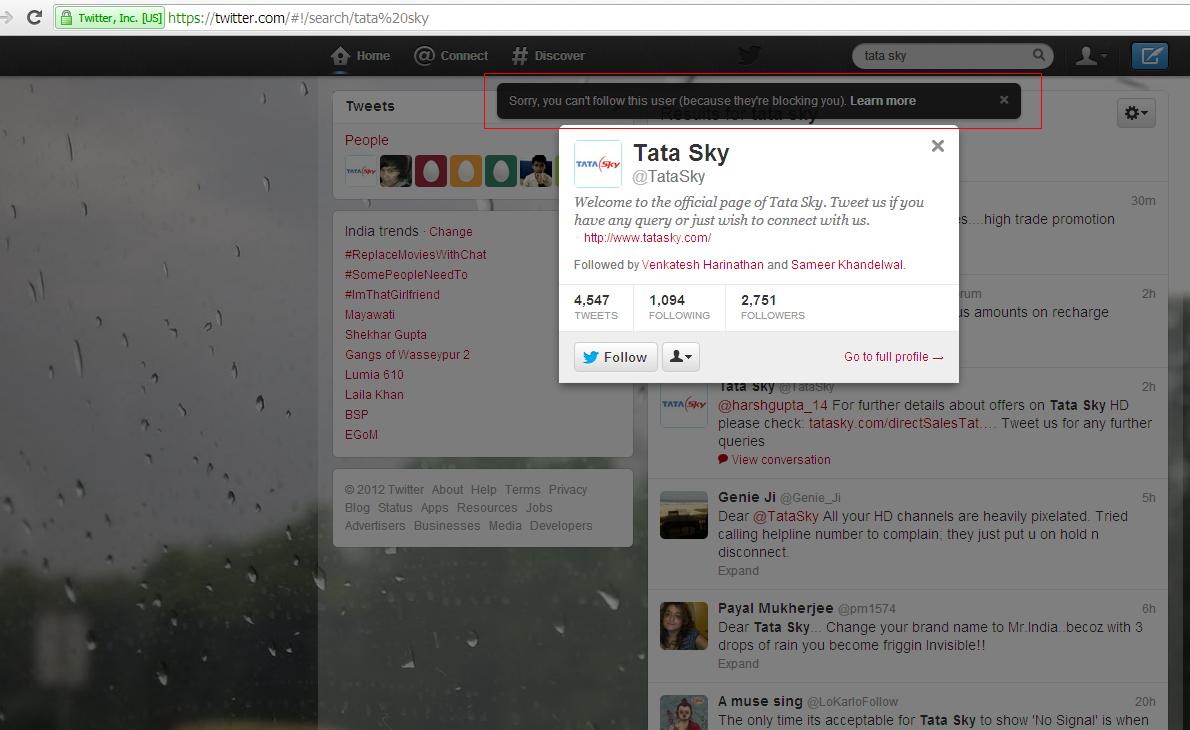
Task: Close the Tata Sky profile popup
Action: tap(937, 146)
